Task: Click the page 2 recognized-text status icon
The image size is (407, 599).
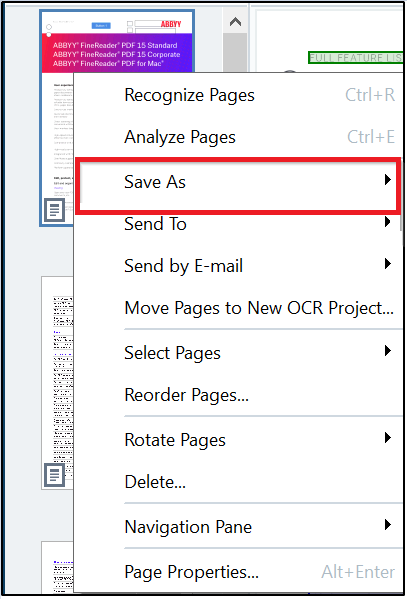Action: click(x=54, y=475)
